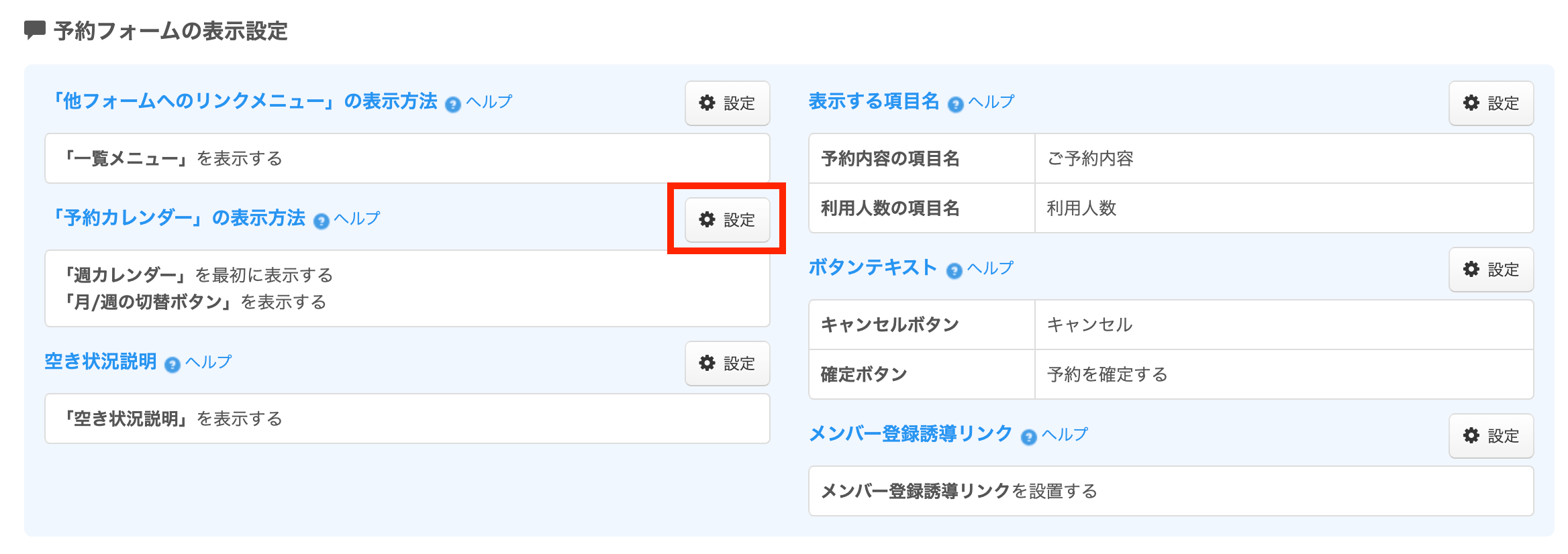Open 設定 for メンバー登録誘導リンク
The image size is (1568, 554).
click(1491, 436)
